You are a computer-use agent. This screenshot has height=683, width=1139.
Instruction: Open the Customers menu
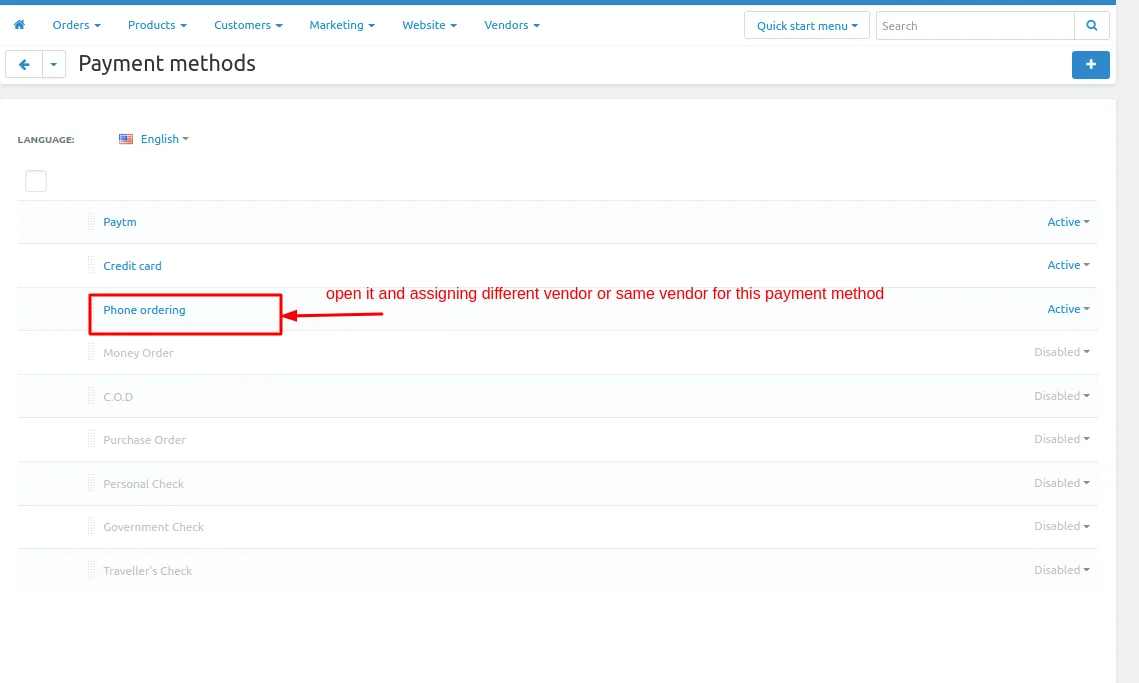(x=248, y=25)
